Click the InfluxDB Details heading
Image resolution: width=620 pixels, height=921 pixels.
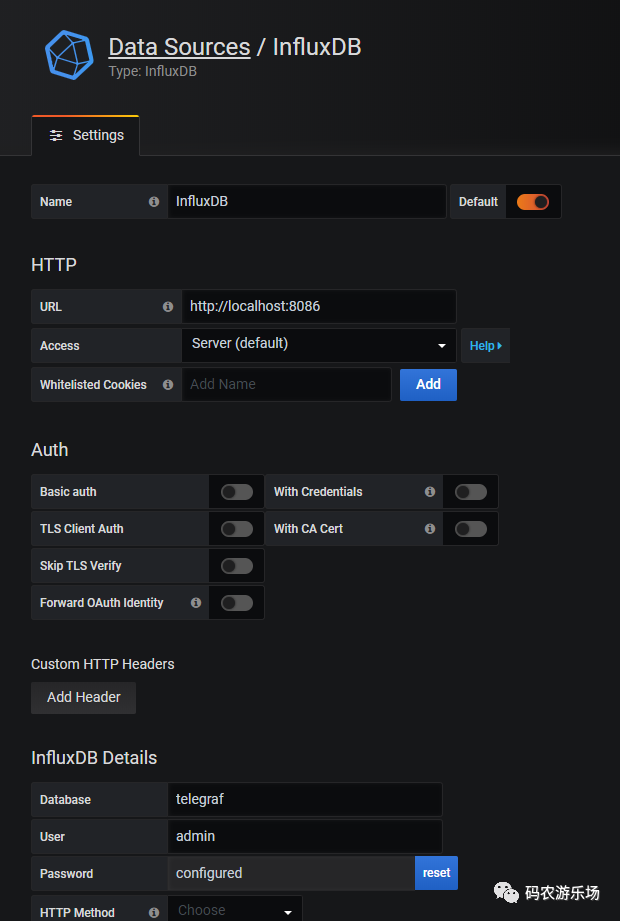(x=94, y=758)
